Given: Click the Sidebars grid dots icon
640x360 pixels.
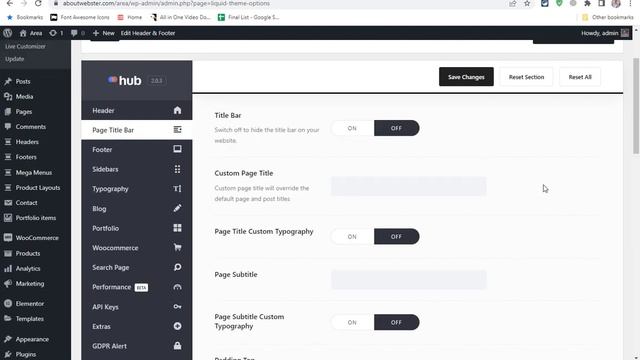Looking at the screenshot, I should click(177, 169).
